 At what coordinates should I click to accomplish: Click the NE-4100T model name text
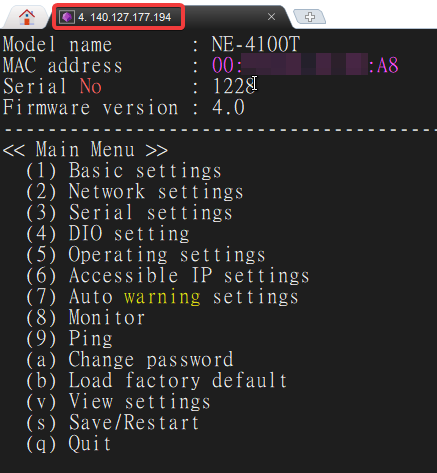[x=256, y=44]
